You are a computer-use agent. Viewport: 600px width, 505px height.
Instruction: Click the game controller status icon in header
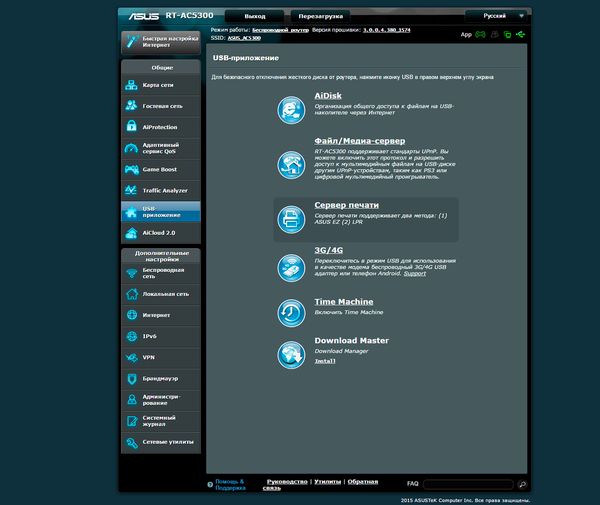coord(480,34)
